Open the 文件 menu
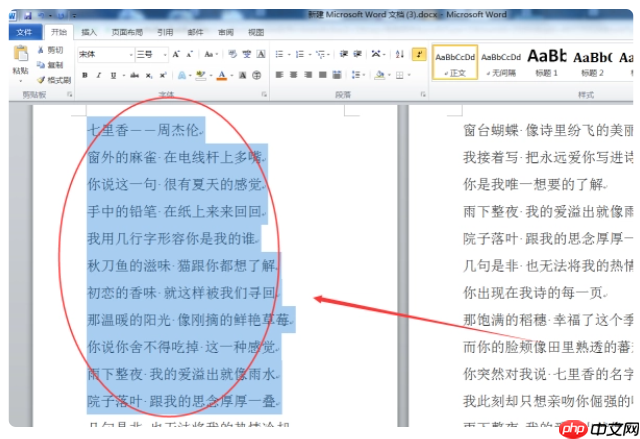Viewport: 640px width, 439px height. [25, 32]
